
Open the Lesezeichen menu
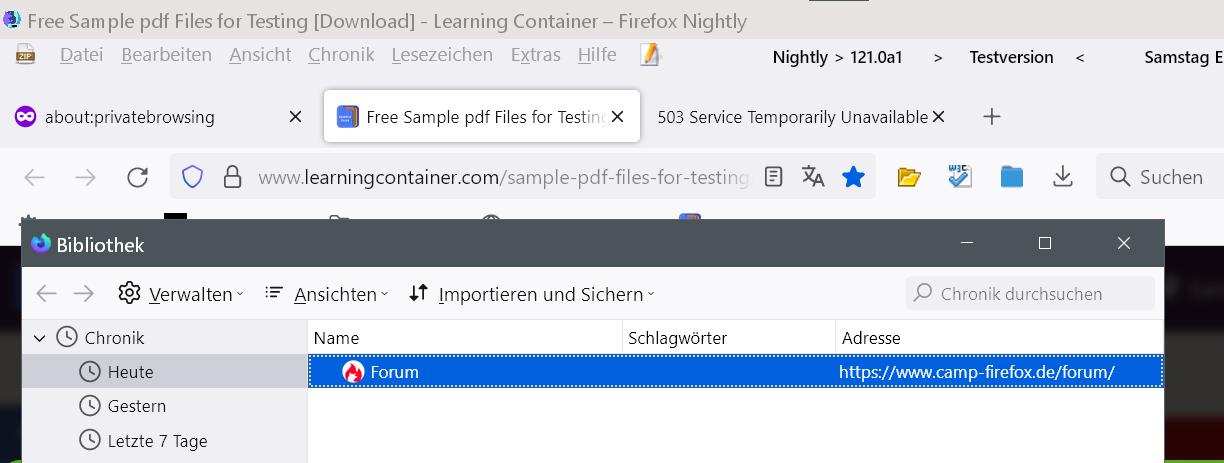[442, 56]
